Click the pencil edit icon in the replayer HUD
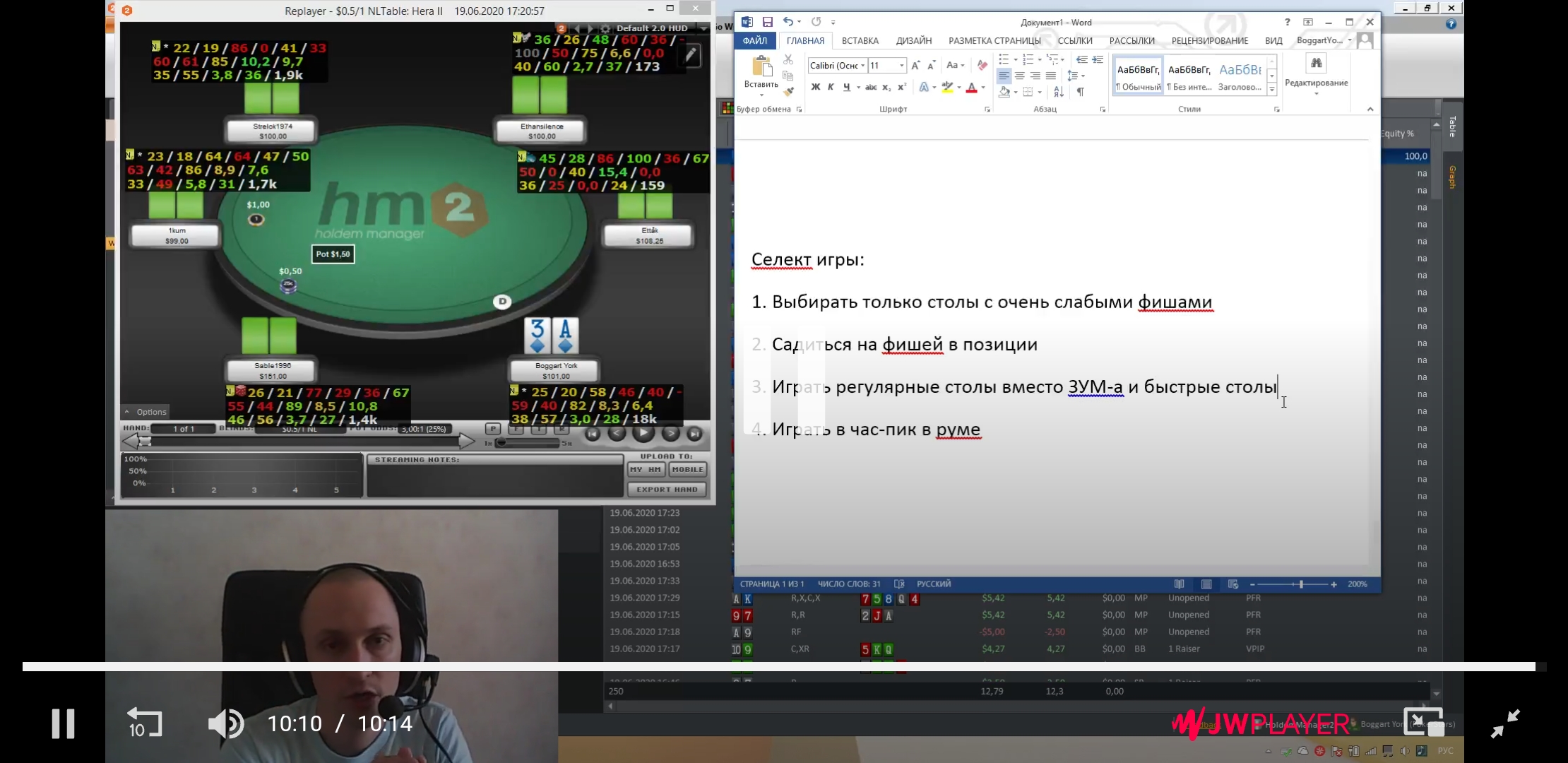This screenshot has width=1568, height=763. pyautogui.click(x=691, y=55)
